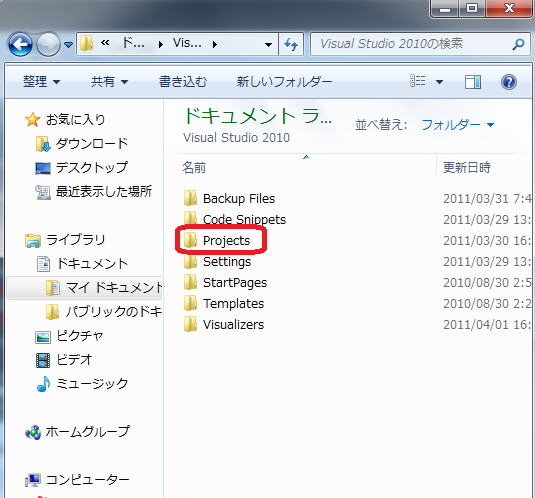Refresh the folder view
The image size is (535, 498).
point(291,44)
